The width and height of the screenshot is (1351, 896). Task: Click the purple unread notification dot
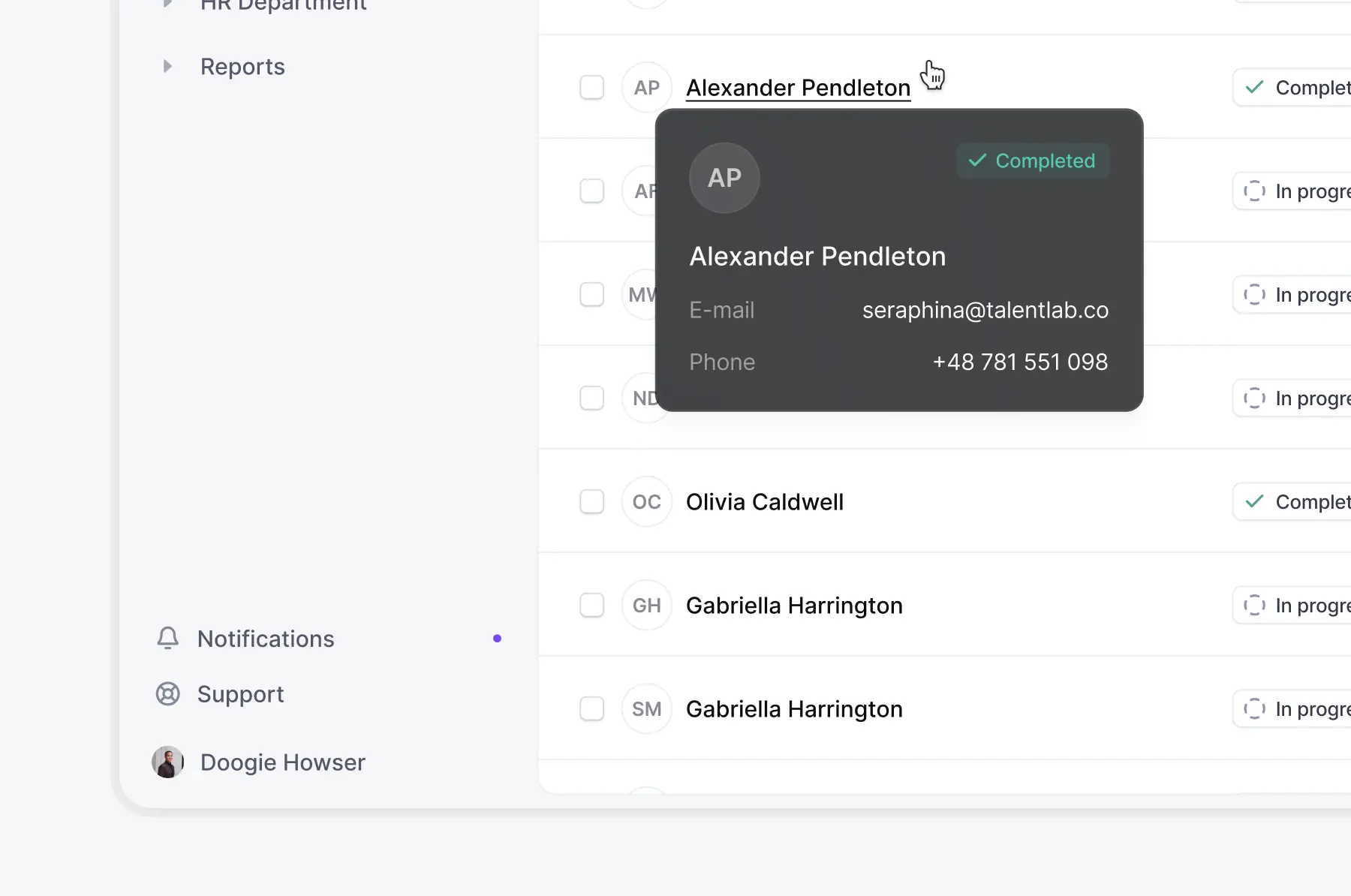[x=497, y=639]
